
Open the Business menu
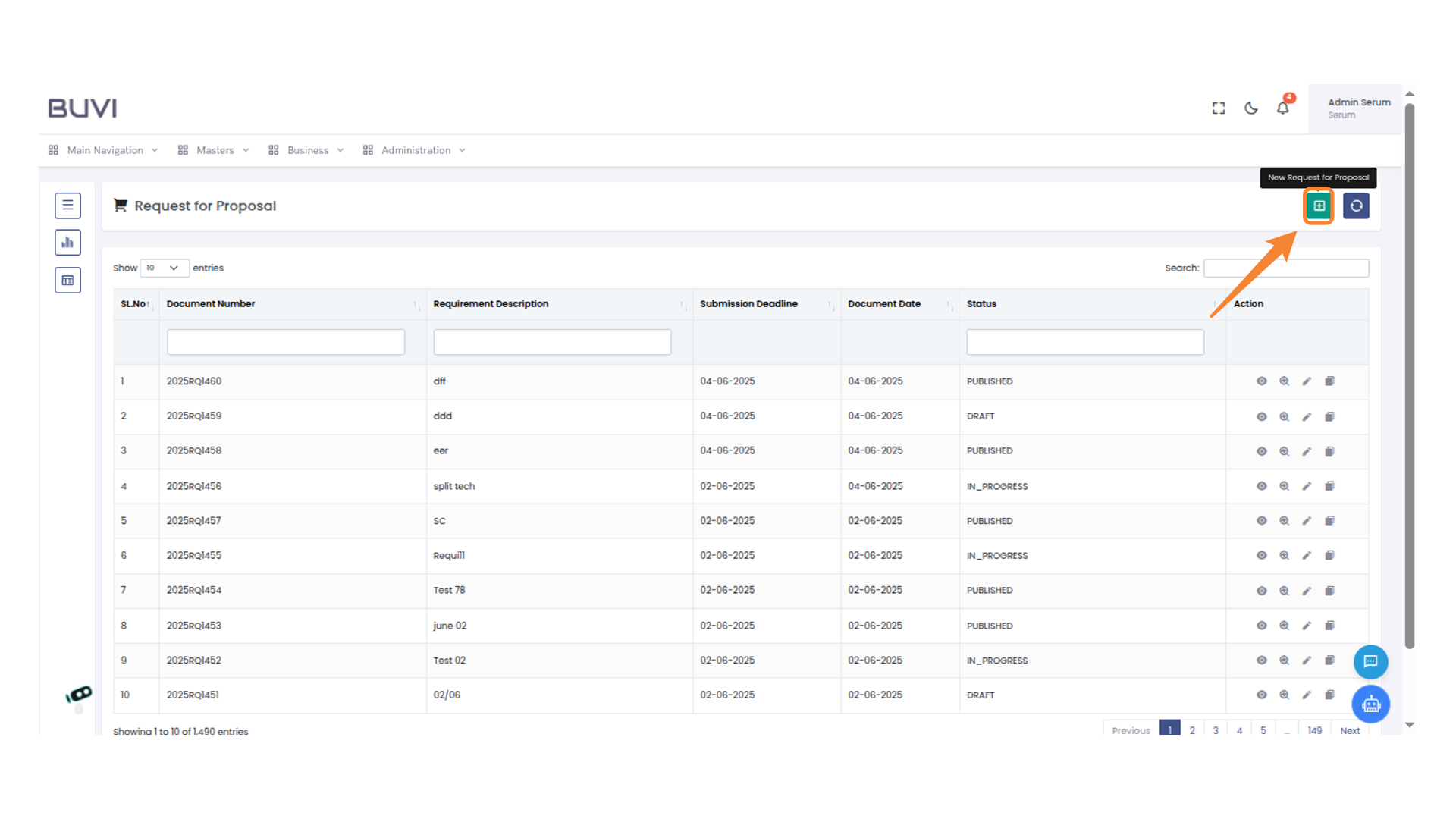pyautogui.click(x=307, y=150)
